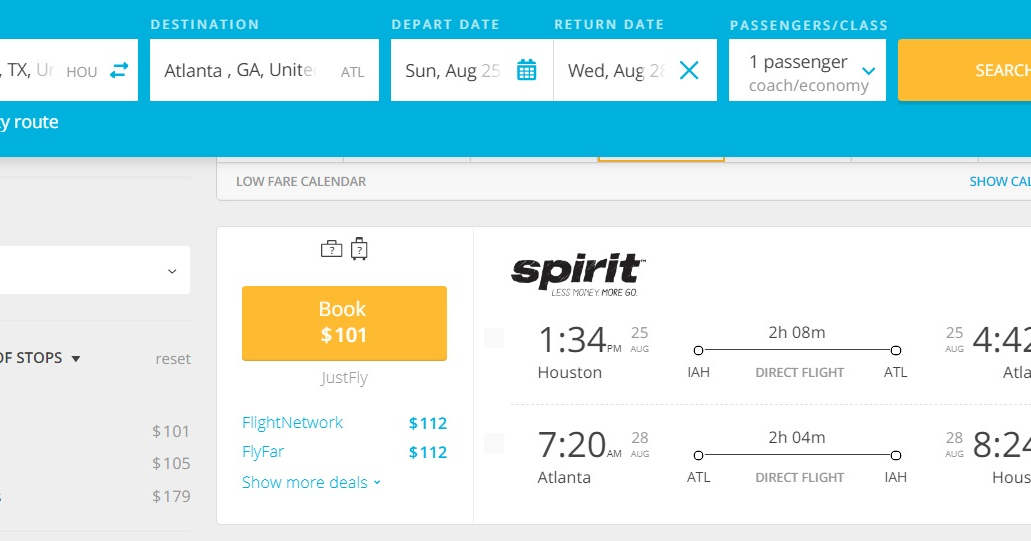Select the 1:34 PM Houston flight checkbox
This screenshot has width=1031, height=541.
tap(494, 338)
